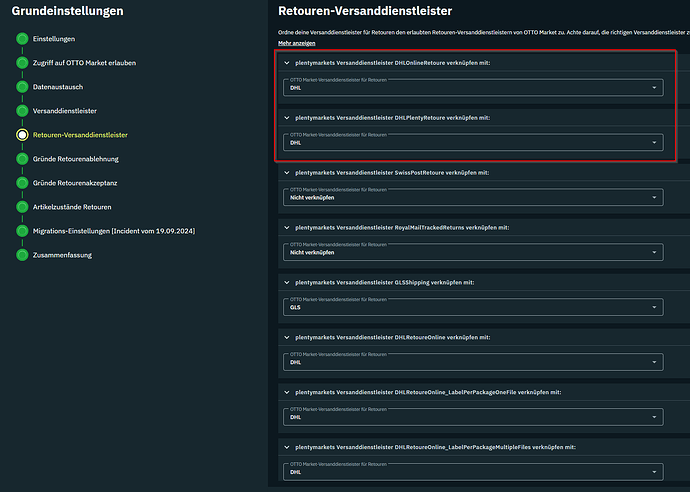Click green circle beside Gründe Retourenablehnung
Image resolution: width=690 pixels, height=492 pixels.
point(22,159)
